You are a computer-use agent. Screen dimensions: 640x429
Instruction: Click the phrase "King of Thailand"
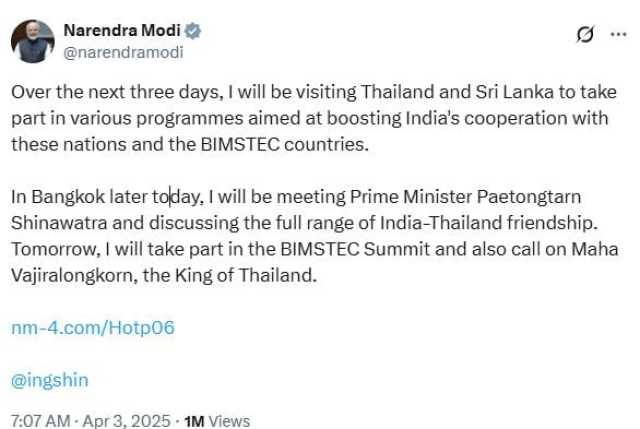[x=245, y=276]
